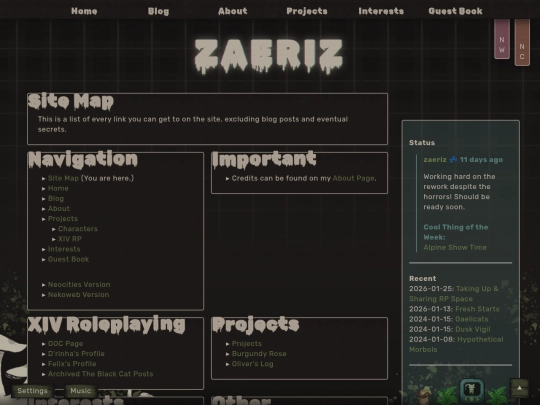Open the Settings button at bottom left

pos(32,391)
